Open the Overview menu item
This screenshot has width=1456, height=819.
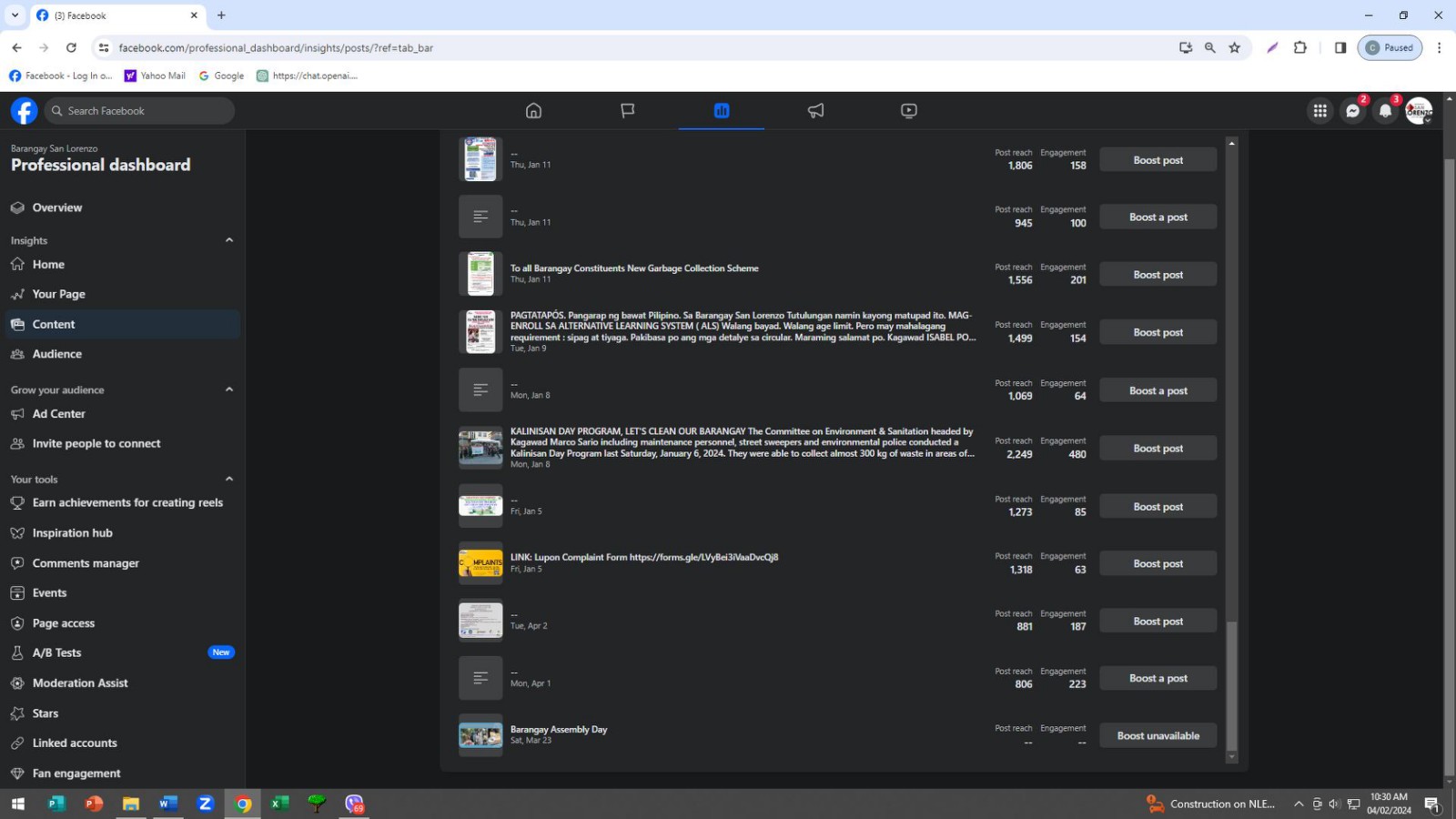122,207
